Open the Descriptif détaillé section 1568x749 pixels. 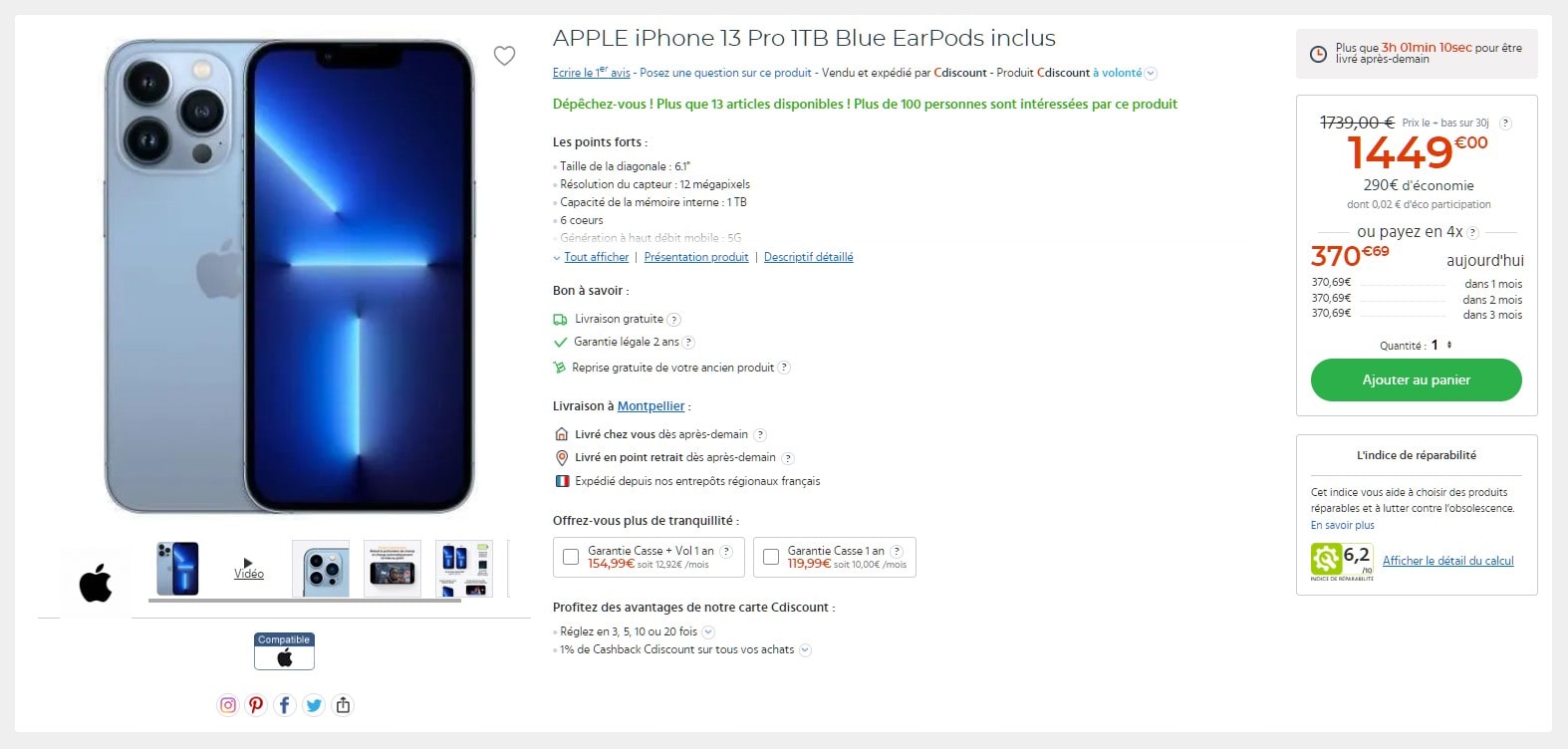tap(809, 257)
